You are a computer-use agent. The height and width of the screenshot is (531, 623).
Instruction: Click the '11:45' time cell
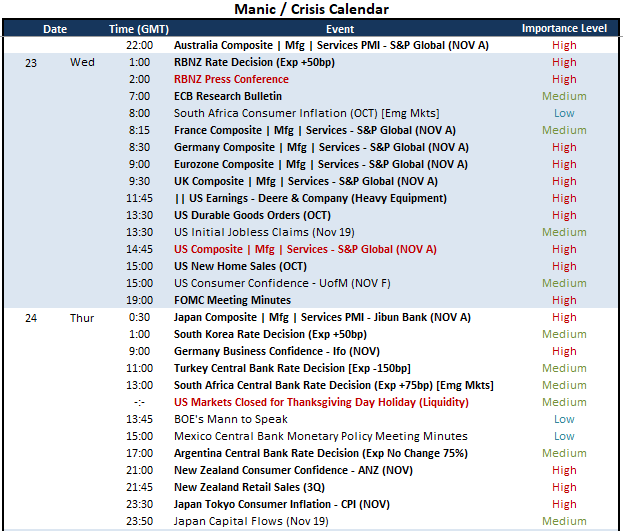pyautogui.click(x=139, y=198)
